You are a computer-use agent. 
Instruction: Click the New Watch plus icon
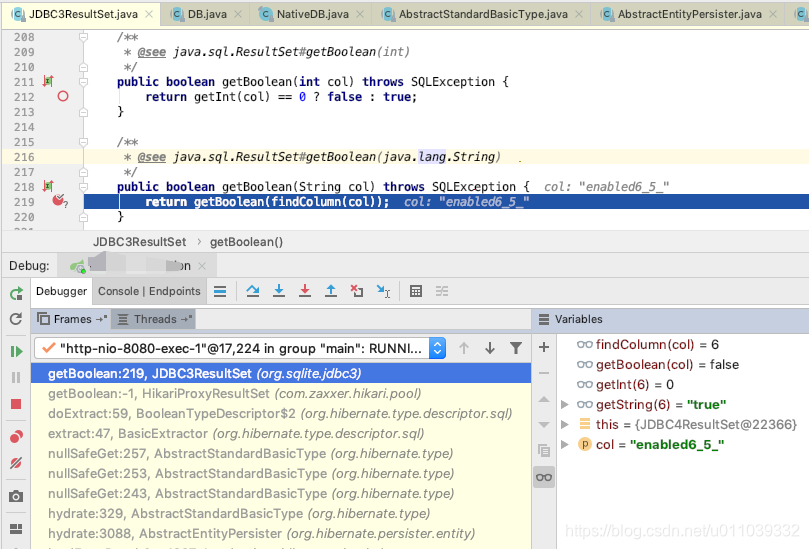(x=544, y=347)
